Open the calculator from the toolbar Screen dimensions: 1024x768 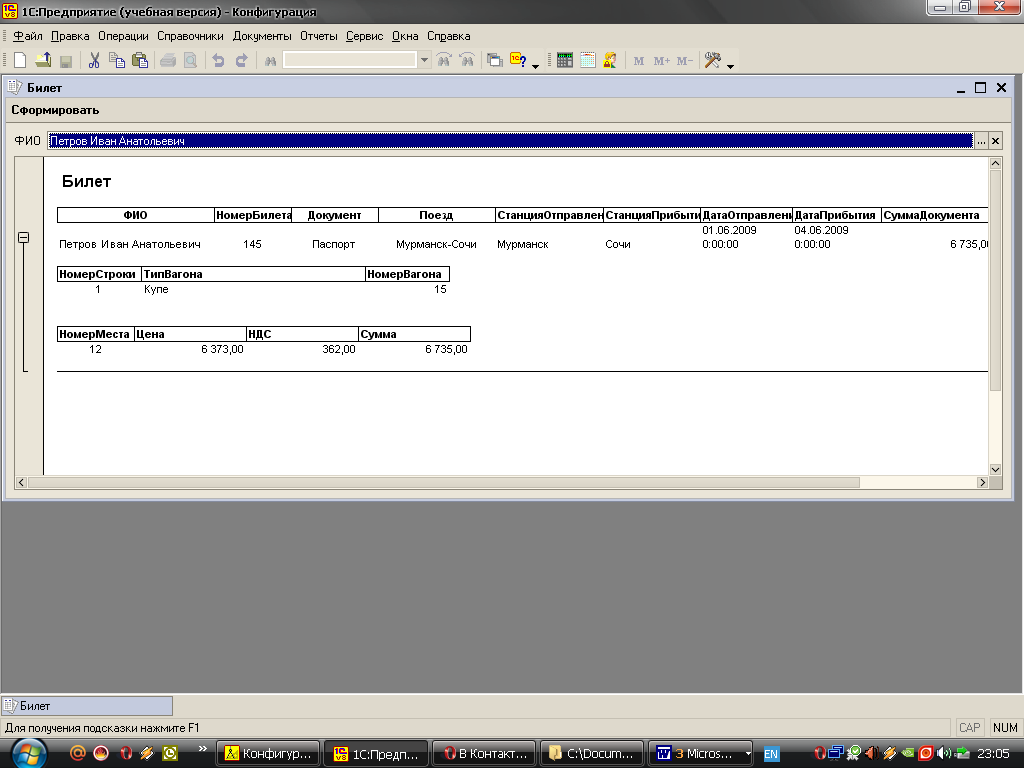[565, 60]
